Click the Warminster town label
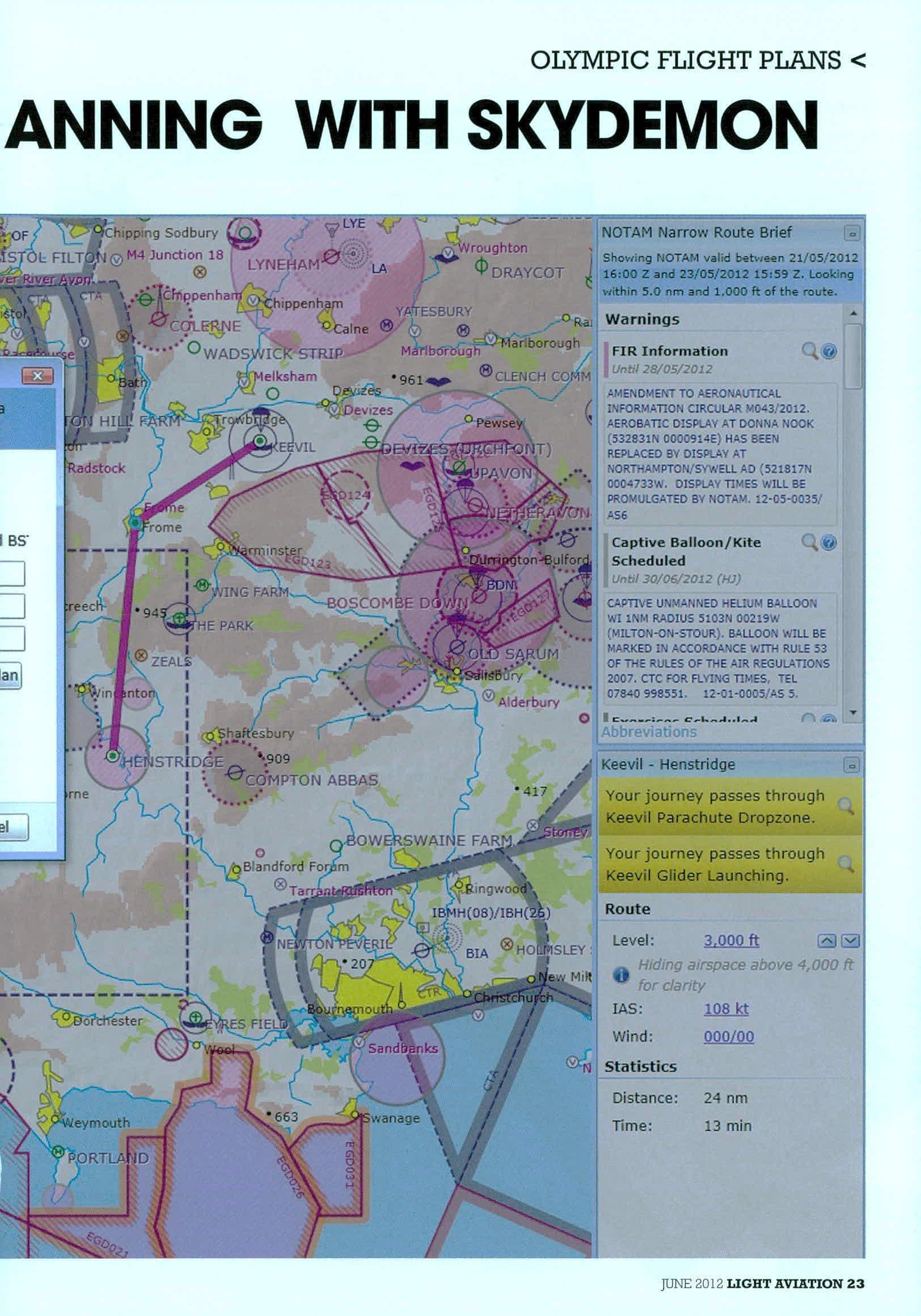The width and height of the screenshot is (921, 1316). (x=265, y=551)
